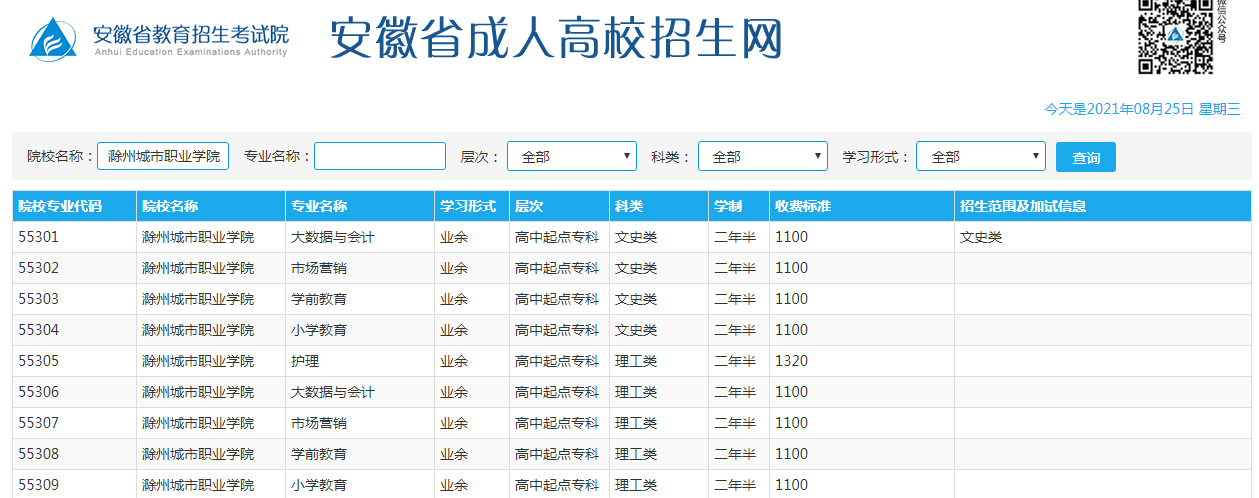Select row with code 55301
1259x498 pixels.
pos(39,238)
